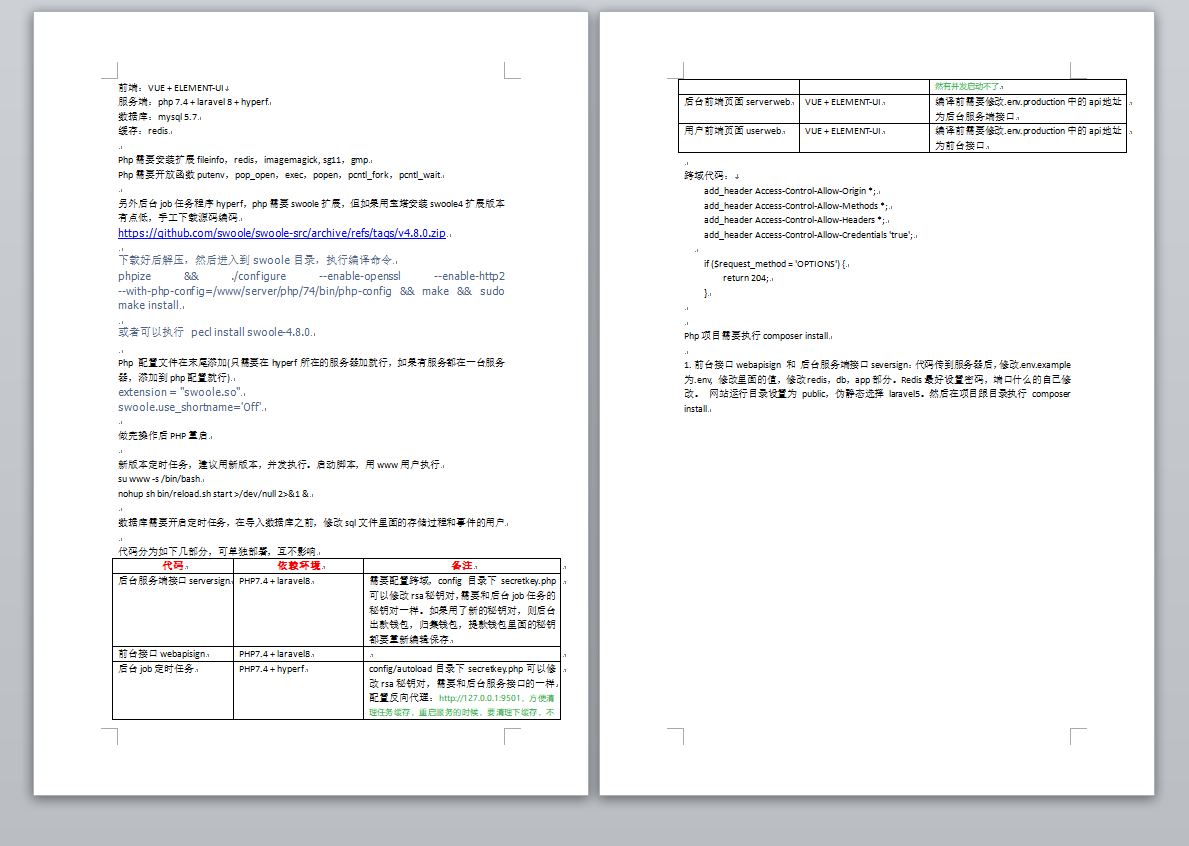The height and width of the screenshot is (846, 1189).
Task: Click the add_header Access-Control-Allow-Origin line
Action: coord(790,191)
